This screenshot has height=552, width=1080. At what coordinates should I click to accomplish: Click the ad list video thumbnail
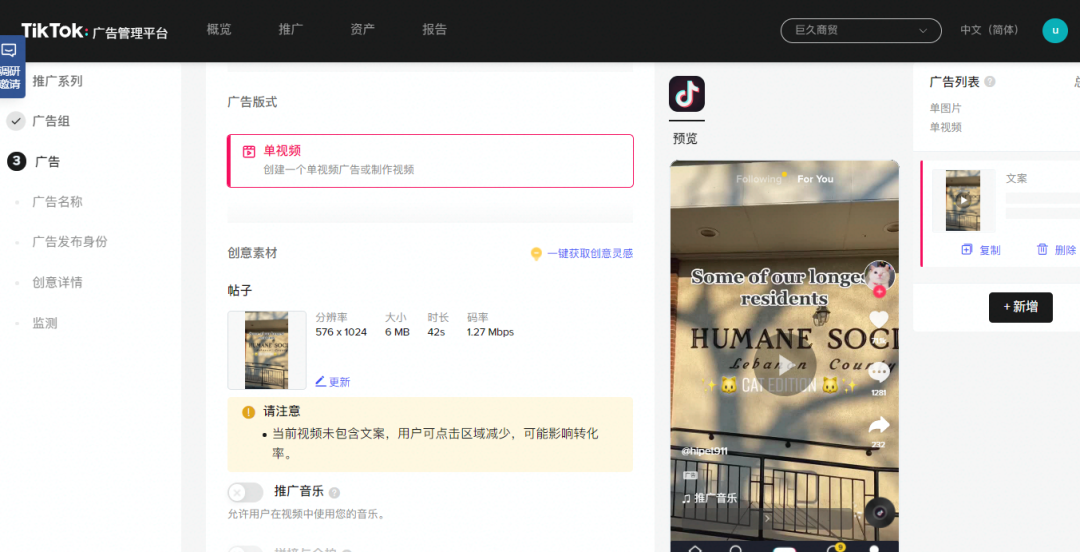[963, 201]
